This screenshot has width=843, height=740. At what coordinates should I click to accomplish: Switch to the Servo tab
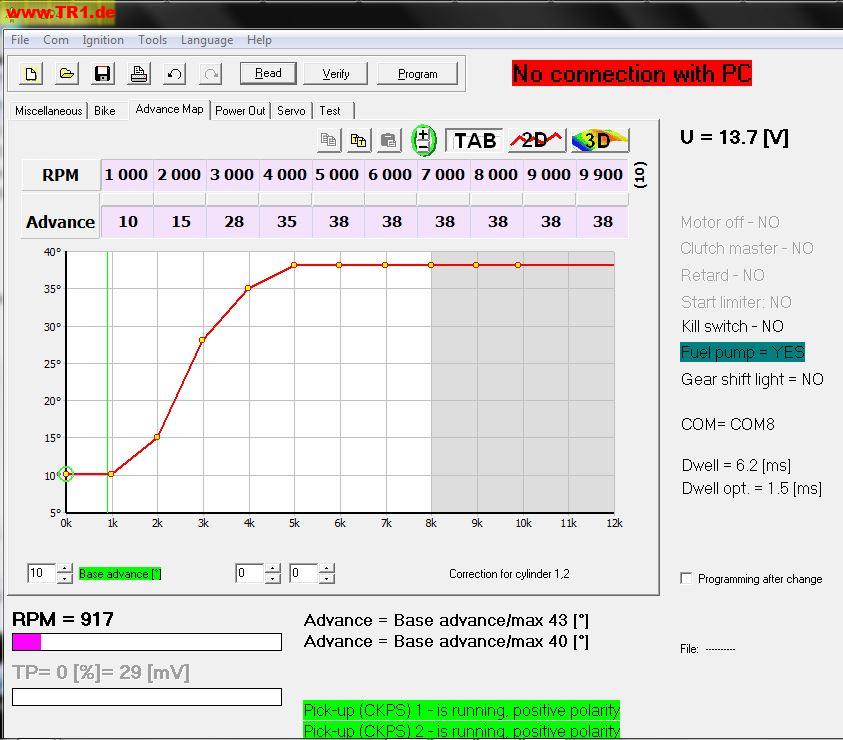(x=291, y=111)
